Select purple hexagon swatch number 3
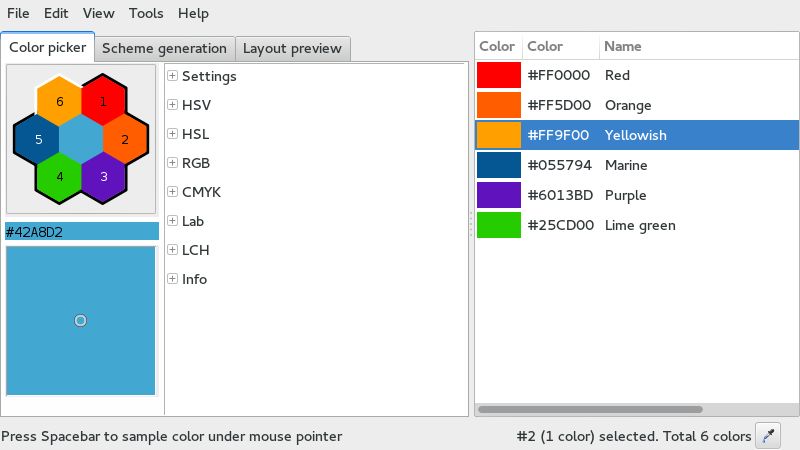Screen dimensions: 800x450 click(x=104, y=177)
